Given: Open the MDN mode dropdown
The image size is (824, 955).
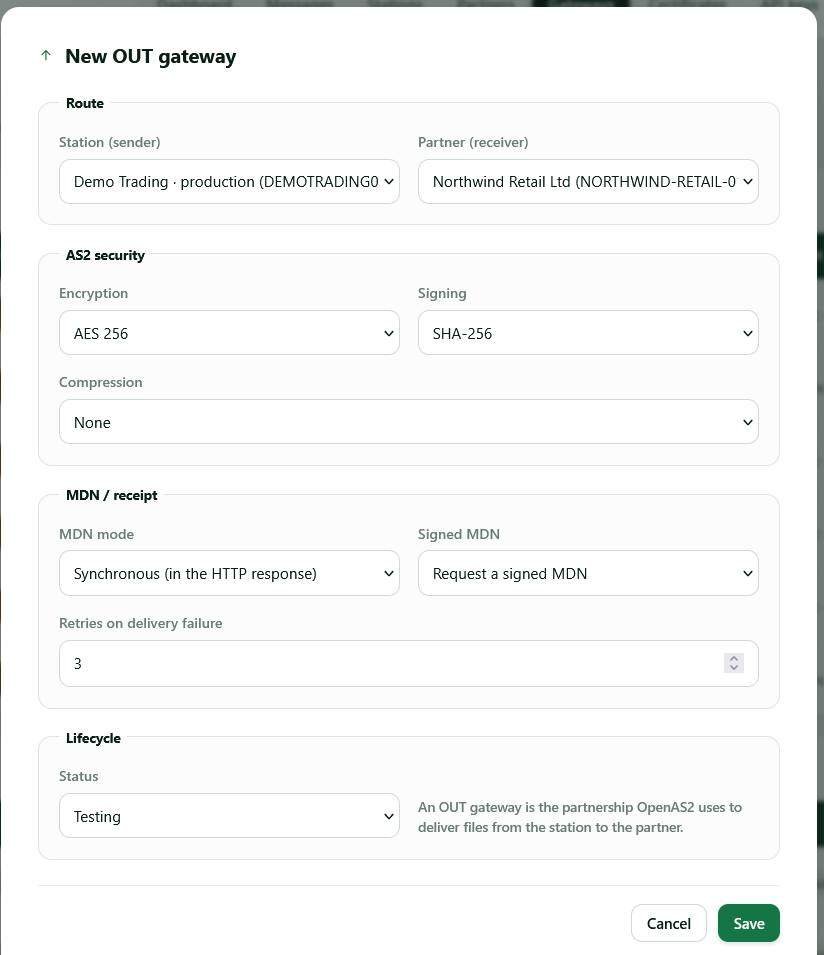Looking at the screenshot, I should click(229, 573).
